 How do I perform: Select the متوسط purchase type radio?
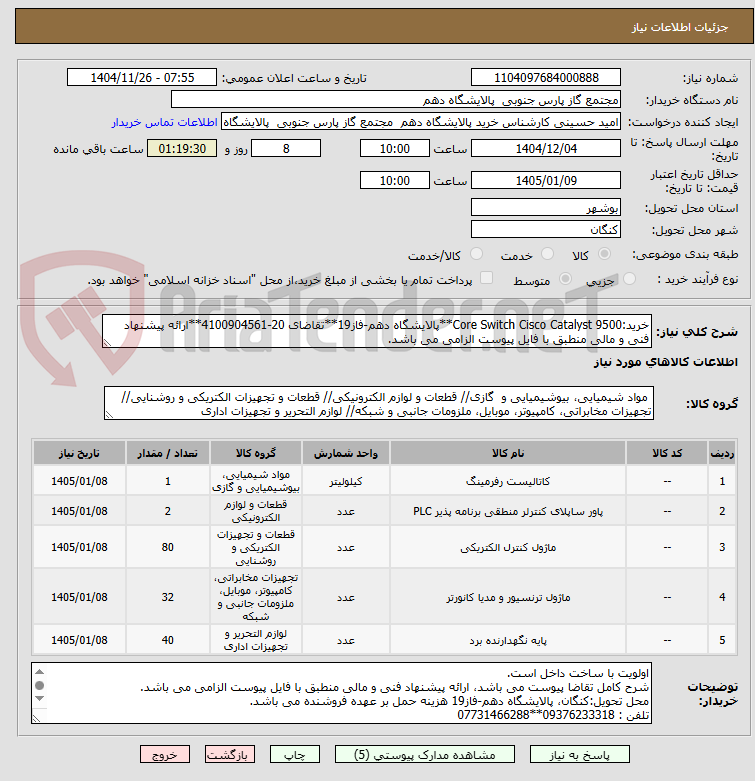point(565,278)
